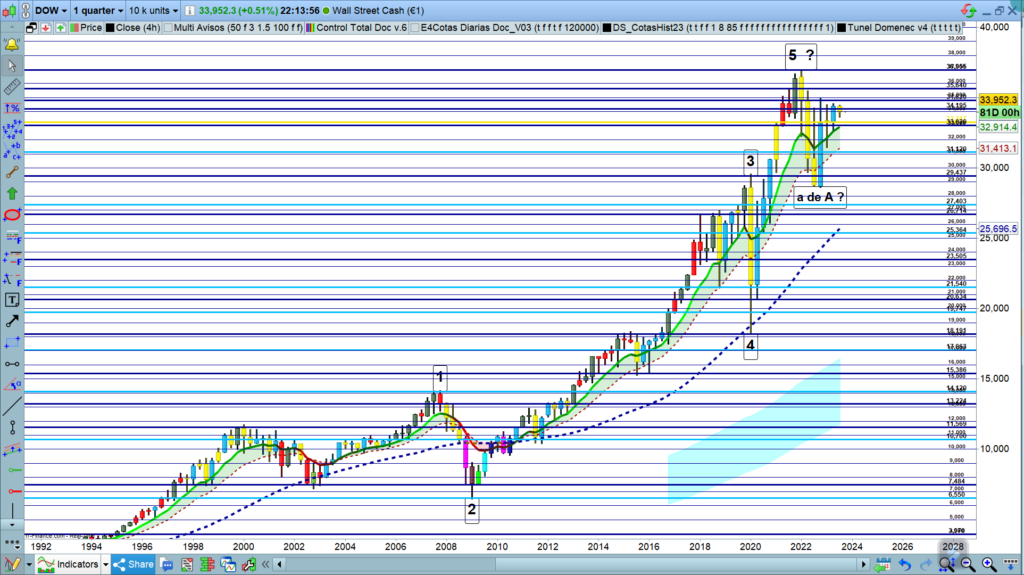Select the text annotation tool
The image size is (1024, 575).
[x=12, y=299]
